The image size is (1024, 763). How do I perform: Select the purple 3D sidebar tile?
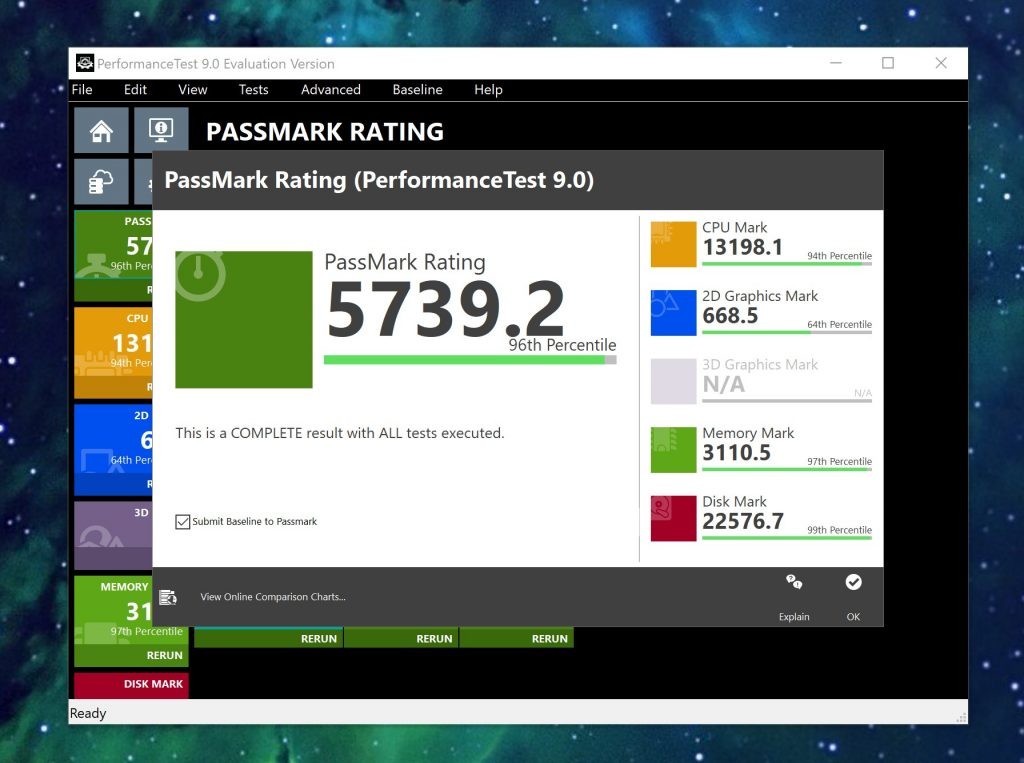tap(113, 535)
